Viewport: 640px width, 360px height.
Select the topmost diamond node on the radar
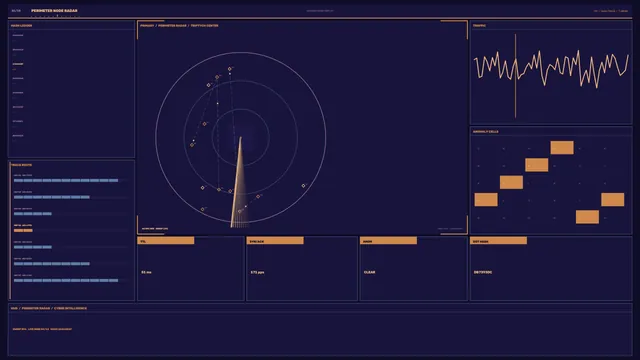point(230,69)
